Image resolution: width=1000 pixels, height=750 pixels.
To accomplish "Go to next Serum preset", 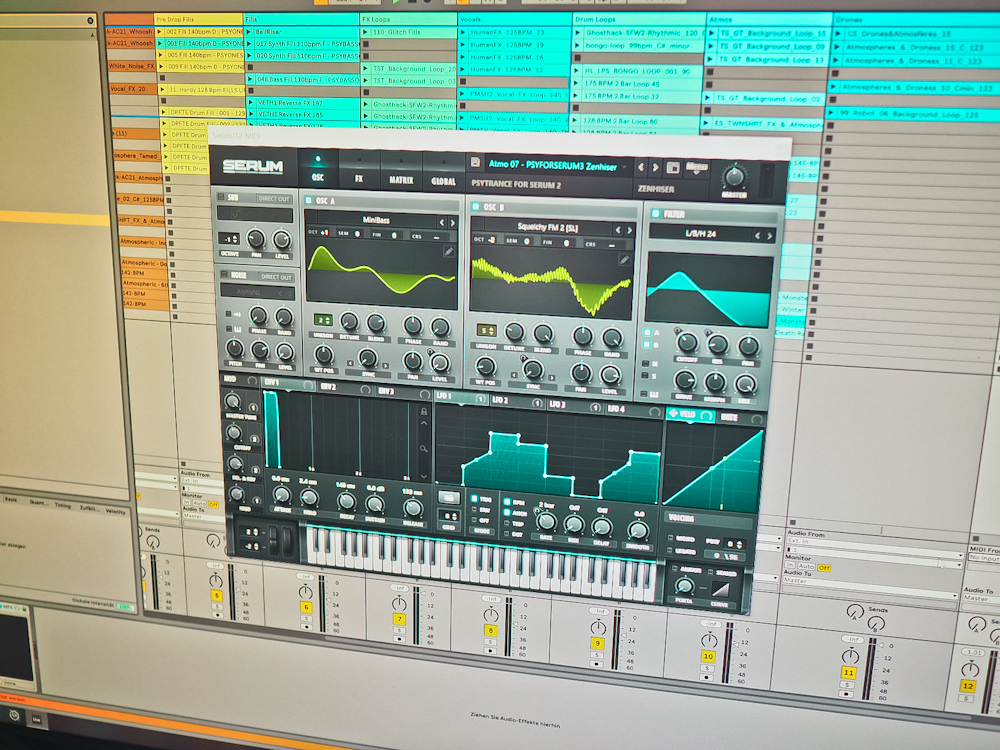I will pyautogui.click(x=655, y=168).
